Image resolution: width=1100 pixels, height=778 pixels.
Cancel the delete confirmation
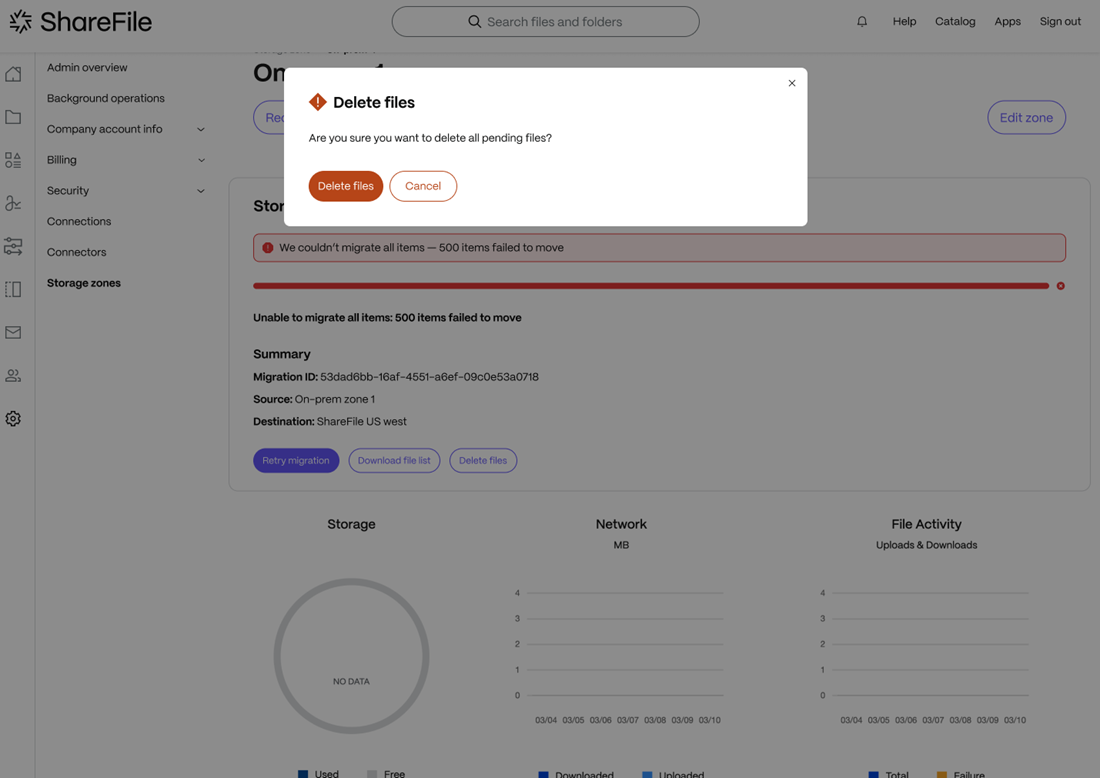coord(423,186)
